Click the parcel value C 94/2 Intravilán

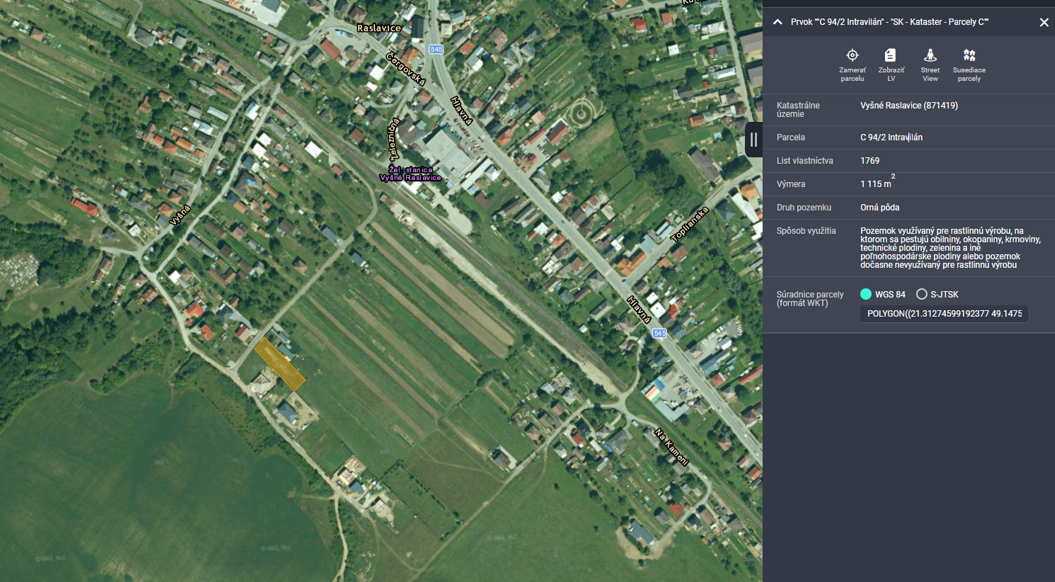click(x=891, y=138)
